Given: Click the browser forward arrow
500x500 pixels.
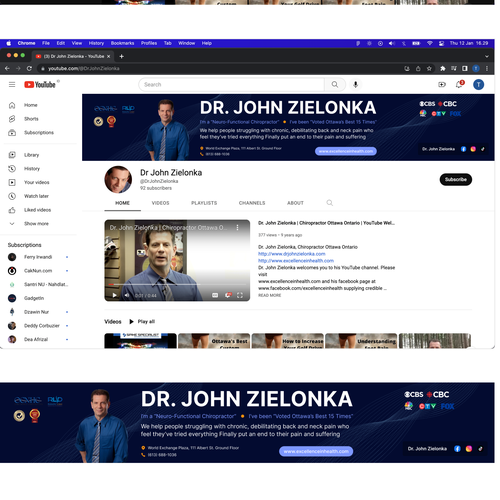Looking at the screenshot, I should pos(18,68).
